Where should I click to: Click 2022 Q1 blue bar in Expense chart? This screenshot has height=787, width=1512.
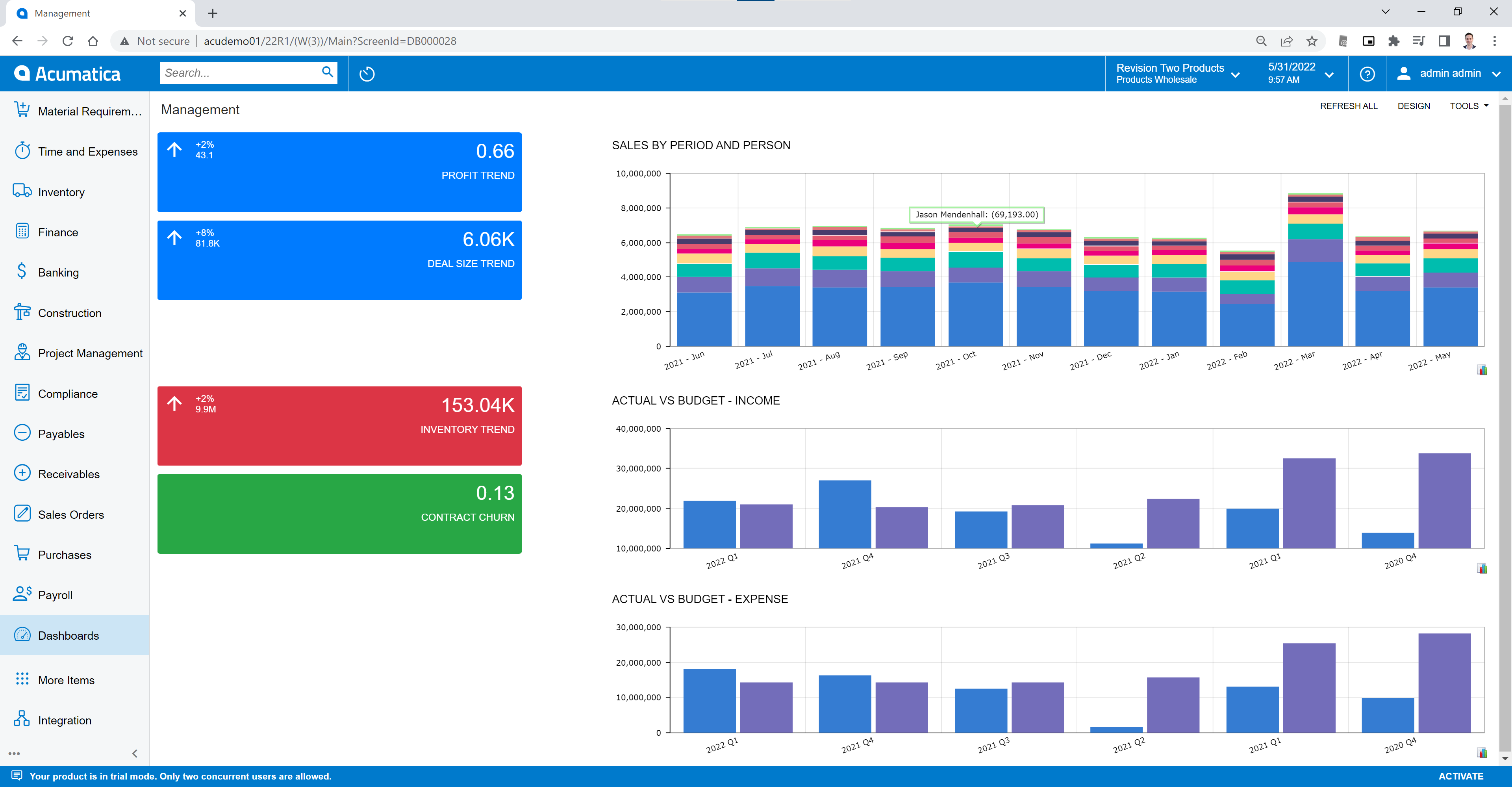coord(709,701)
